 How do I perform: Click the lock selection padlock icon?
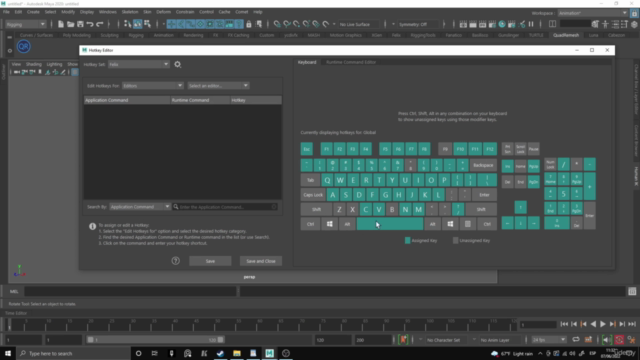249,24
